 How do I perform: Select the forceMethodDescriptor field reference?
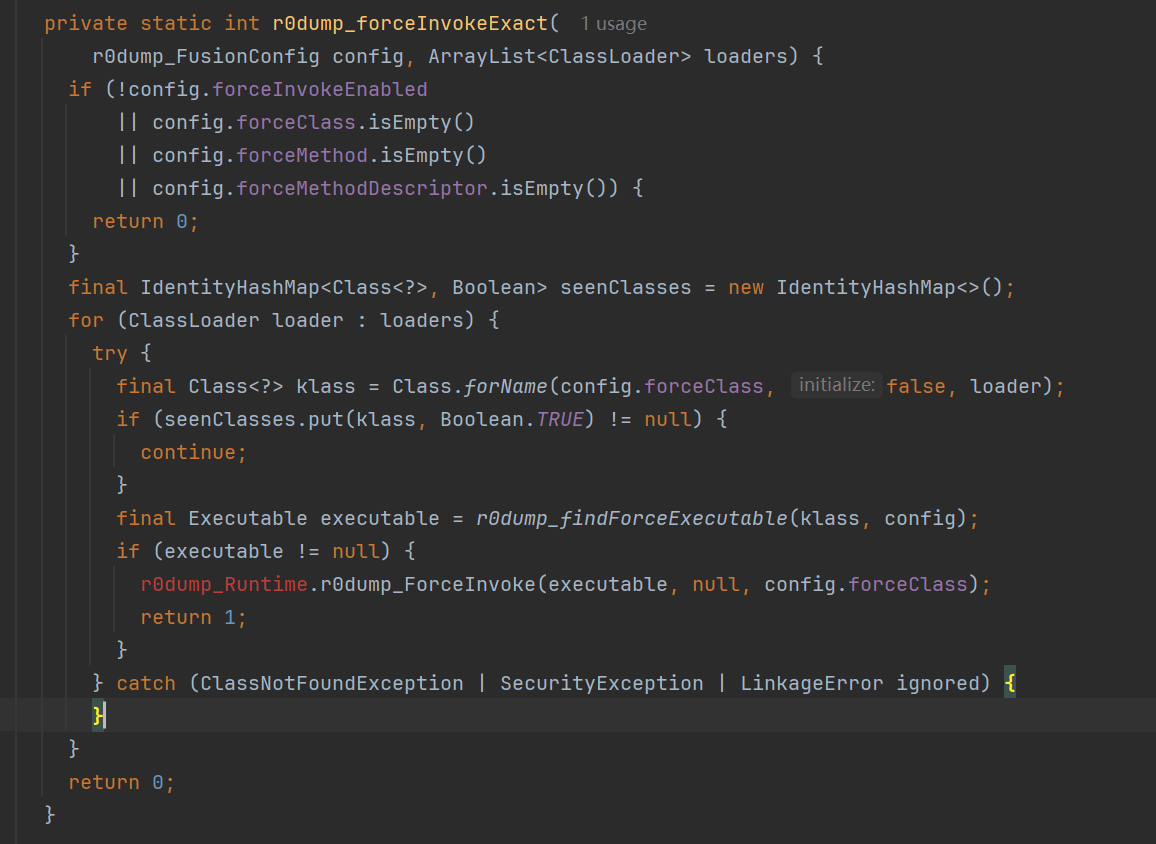tap(361, 189)
